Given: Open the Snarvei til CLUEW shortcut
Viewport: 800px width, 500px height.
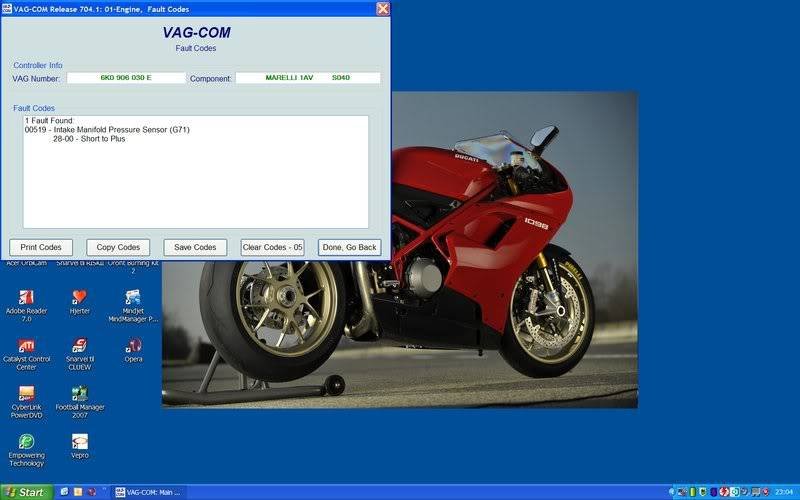Looking at the screenshot, I should 80,345.
